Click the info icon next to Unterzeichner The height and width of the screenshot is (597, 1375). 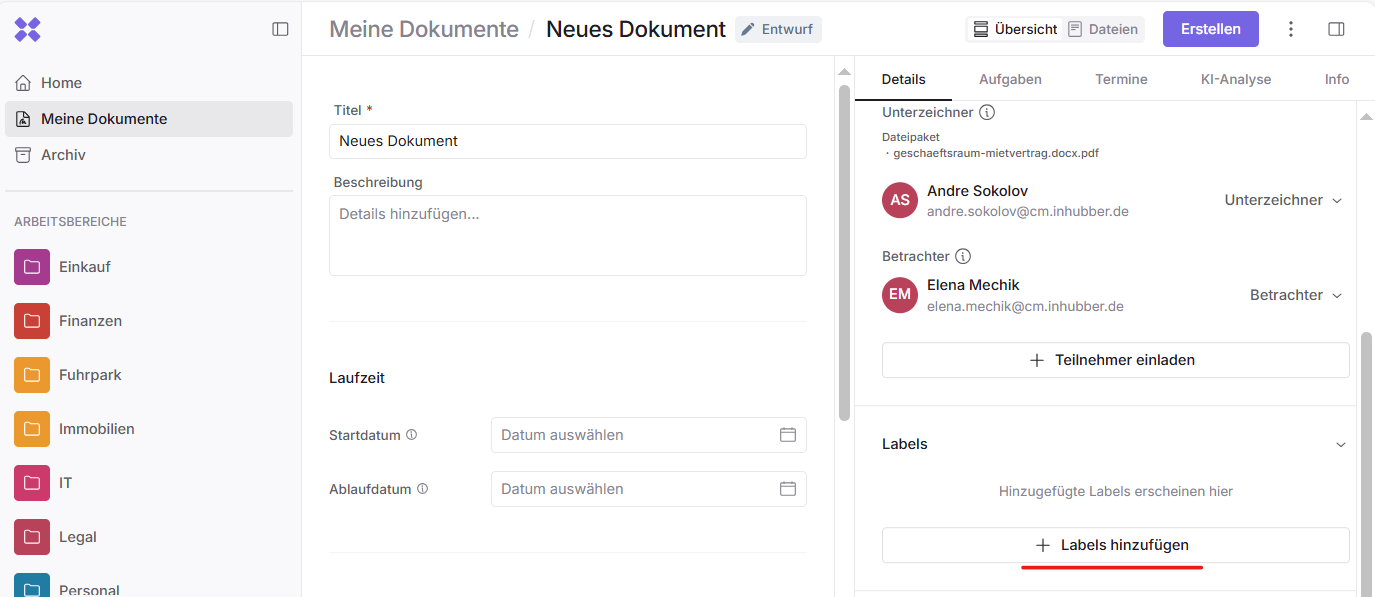[986, 112]
